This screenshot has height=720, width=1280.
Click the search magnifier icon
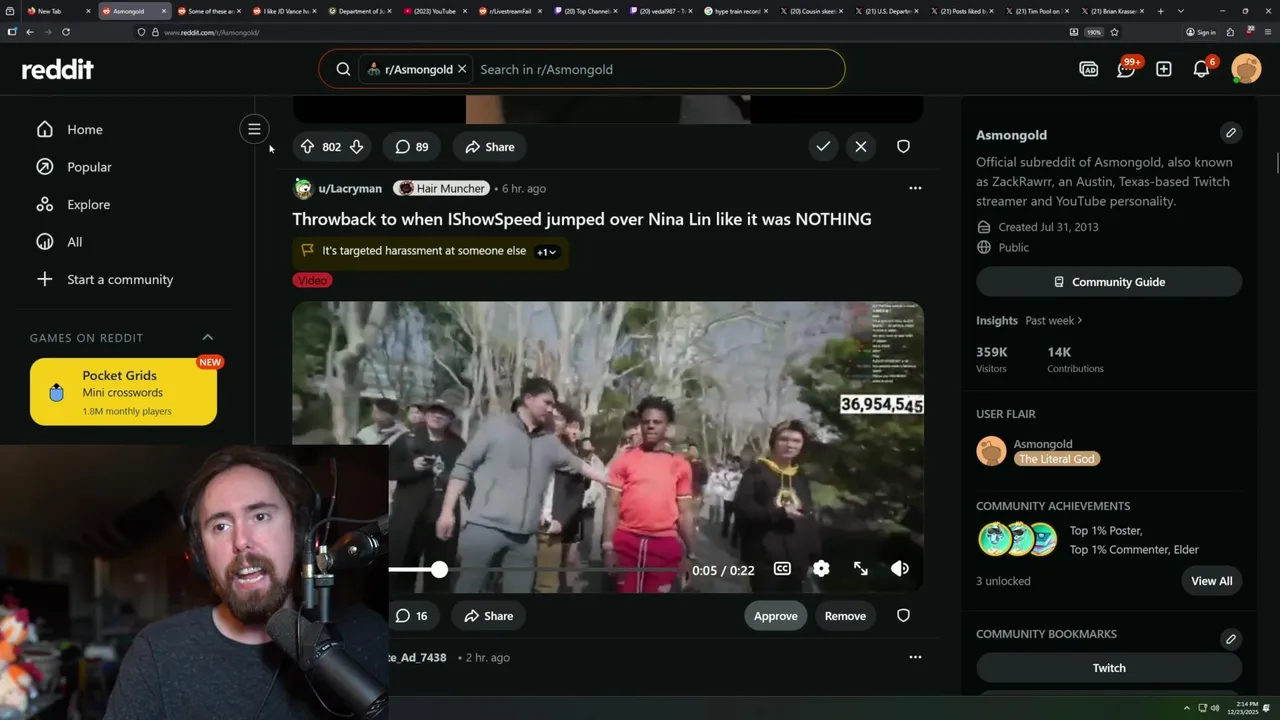tap(343, 69)
